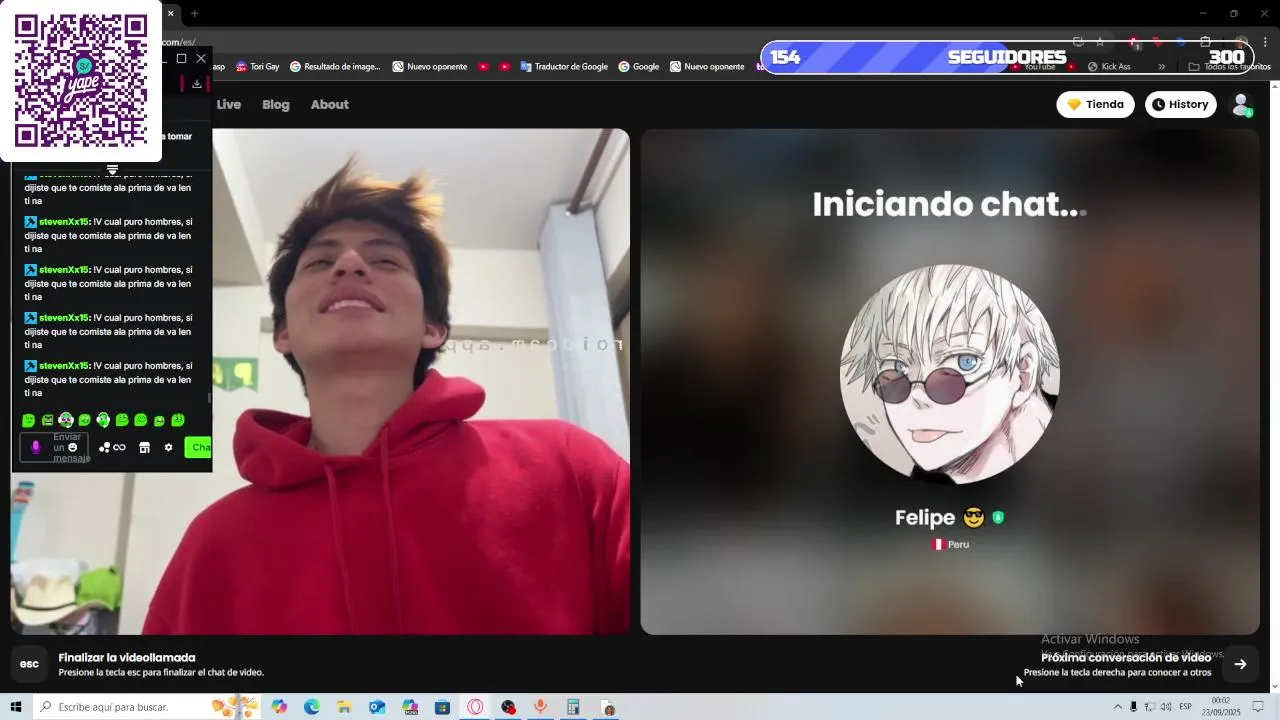Open the microphone app in taskbar
The image size is (1280, 720).
pyautogui.click(x=540, y=707)
